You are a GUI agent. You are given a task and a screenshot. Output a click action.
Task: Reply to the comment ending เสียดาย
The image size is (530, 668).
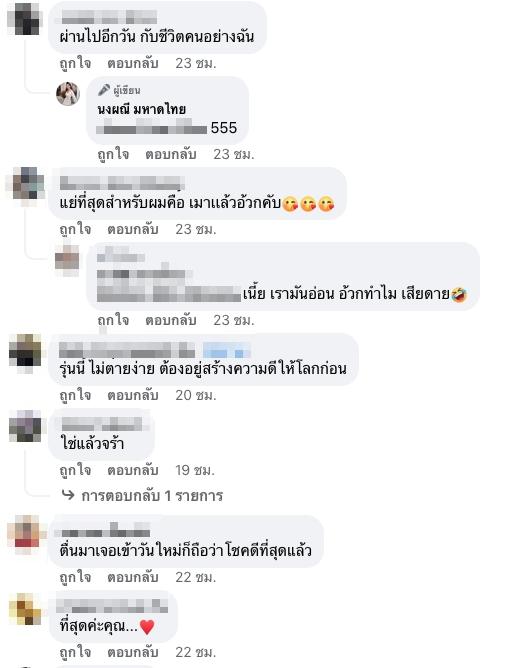coord(170,320)
